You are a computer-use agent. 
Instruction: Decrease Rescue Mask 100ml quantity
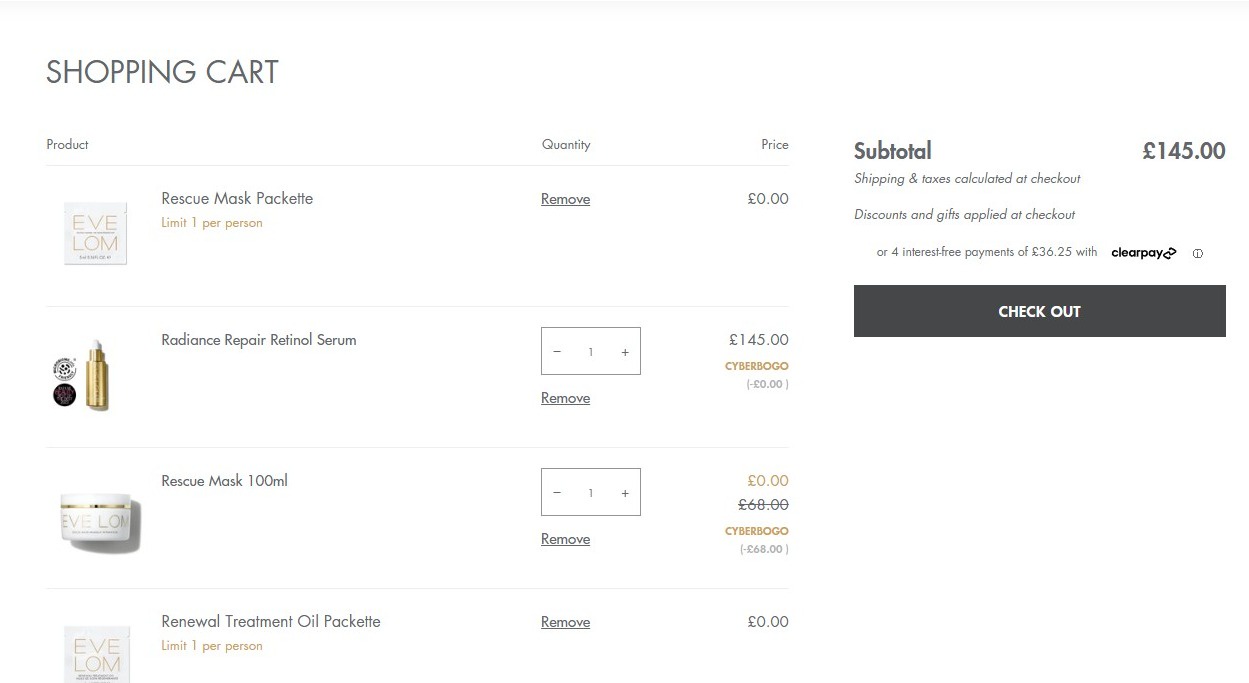coord(557,493)
